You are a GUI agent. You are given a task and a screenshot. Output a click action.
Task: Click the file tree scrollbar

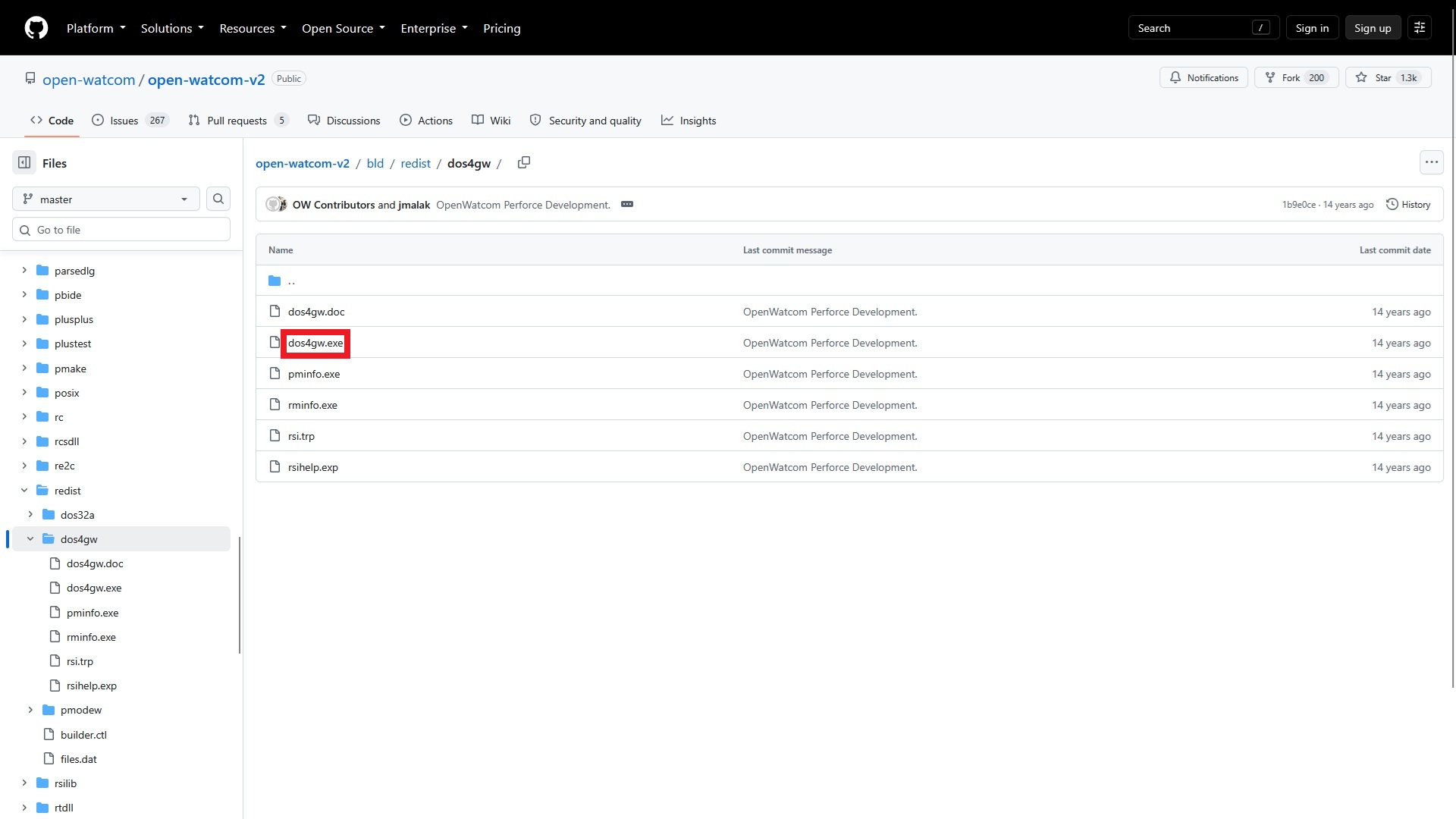[240, 595]
